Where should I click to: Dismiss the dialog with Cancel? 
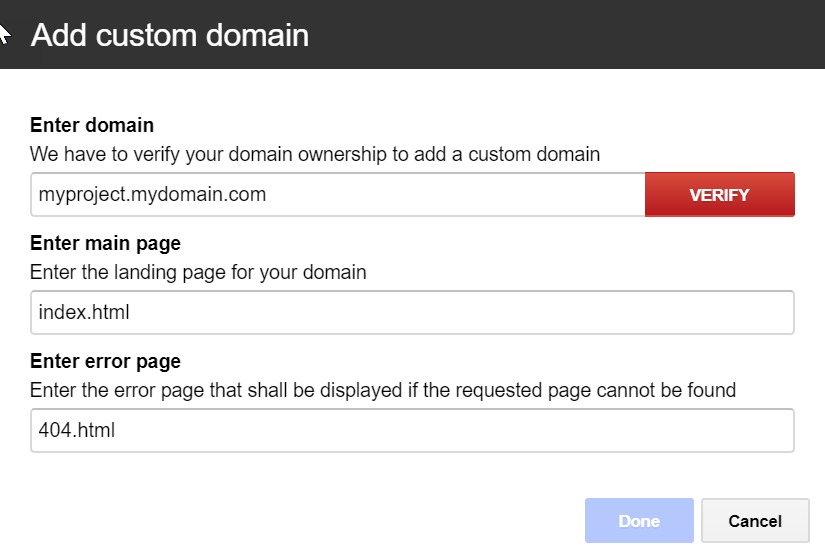point(755,521)
